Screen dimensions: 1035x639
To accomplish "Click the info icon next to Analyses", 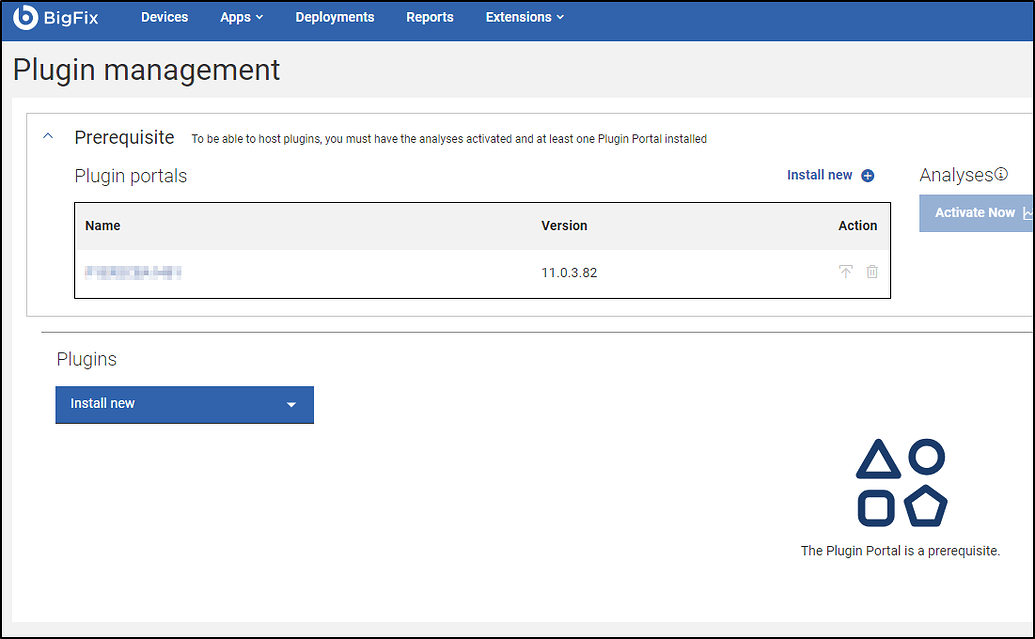I will 1003,172.
